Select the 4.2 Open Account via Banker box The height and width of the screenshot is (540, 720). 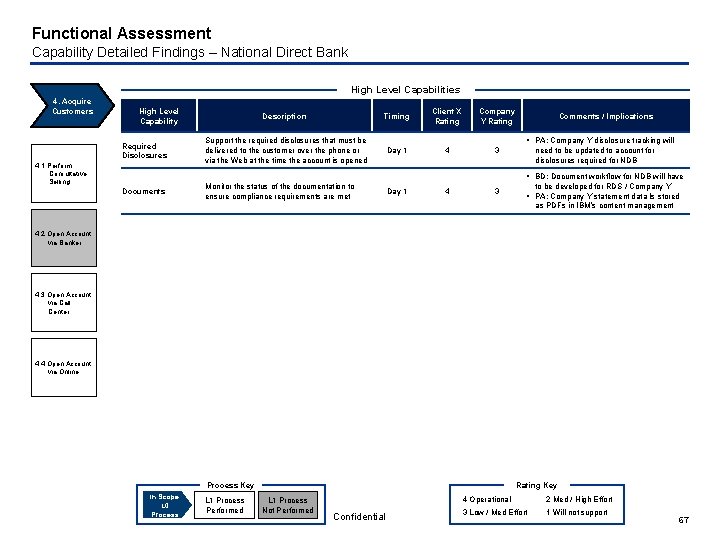click(64, 238)
